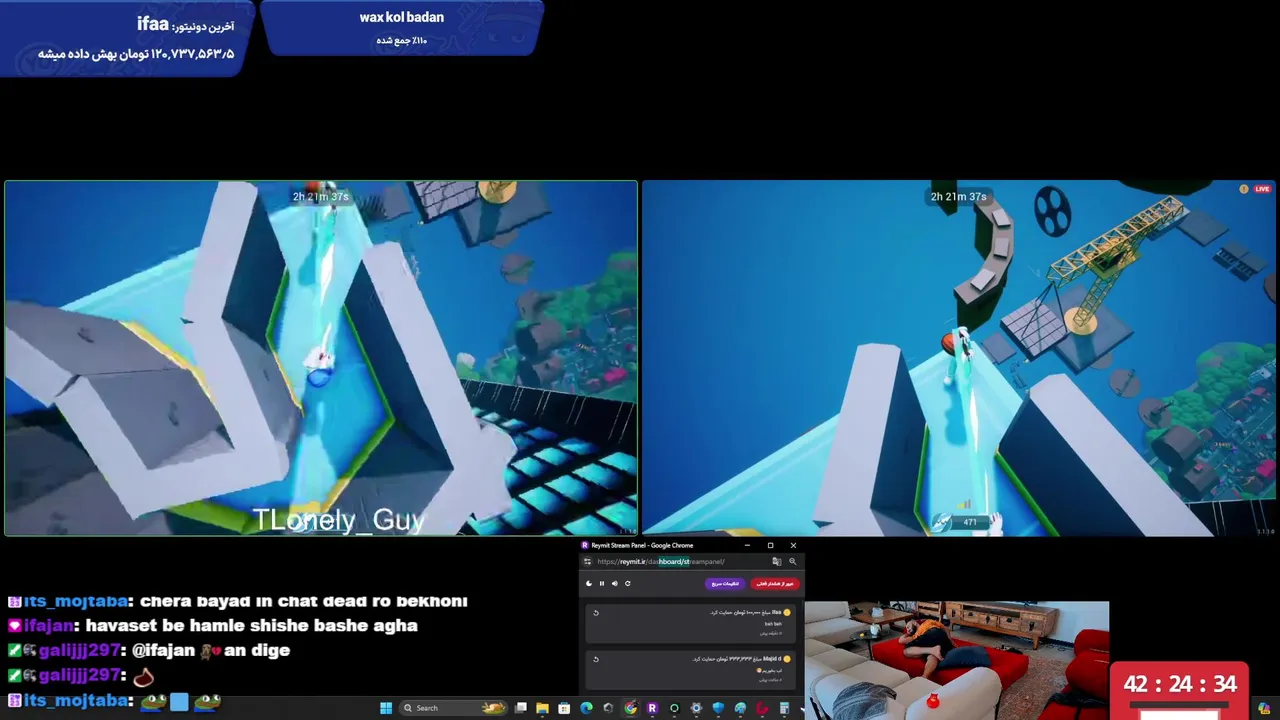The image size is (1280, 720).
Task: Open Google Chrome taskbar icon
Action: click(630, 708)
